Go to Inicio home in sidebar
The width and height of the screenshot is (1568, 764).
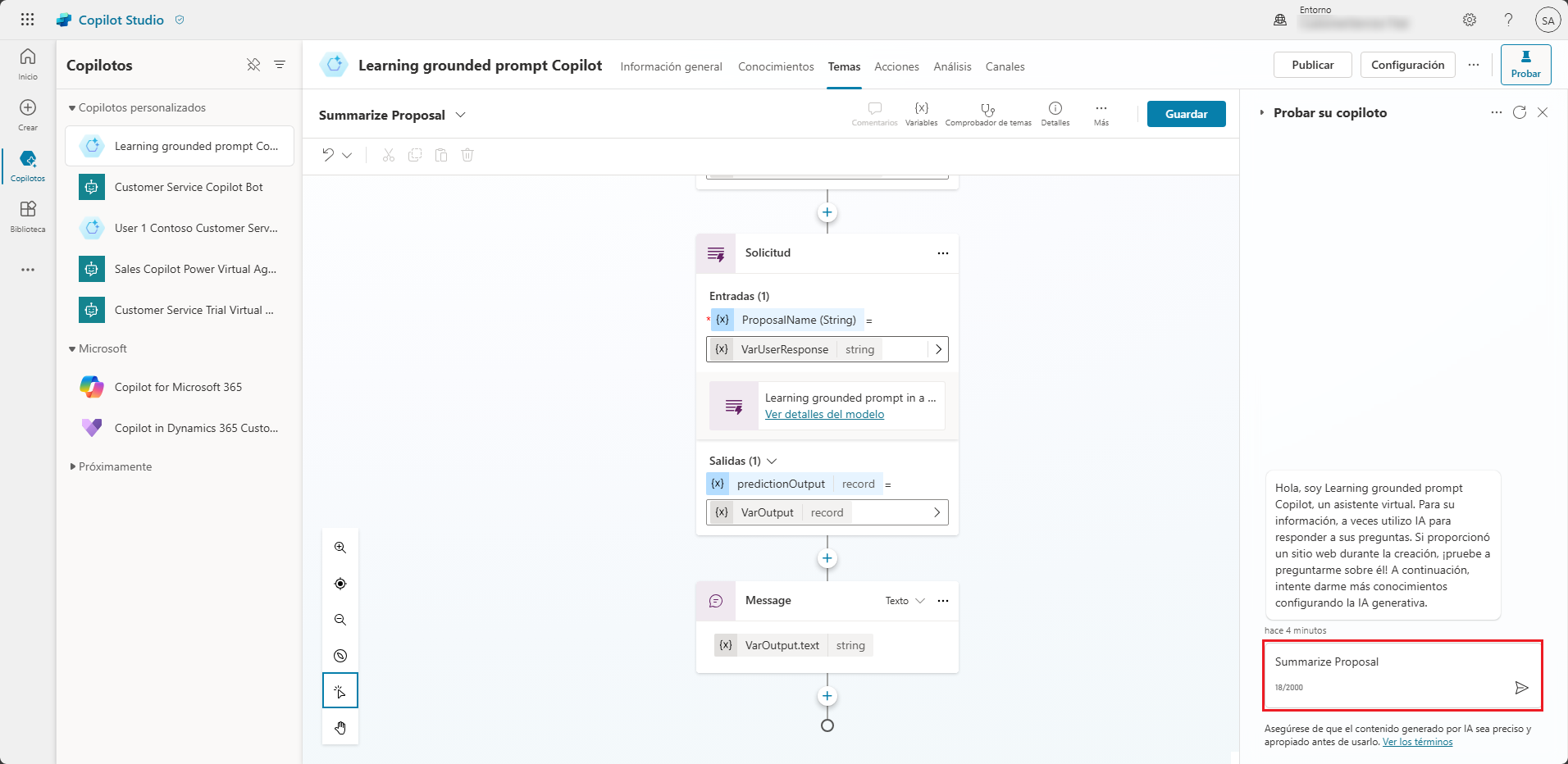[x=28, y=64]
